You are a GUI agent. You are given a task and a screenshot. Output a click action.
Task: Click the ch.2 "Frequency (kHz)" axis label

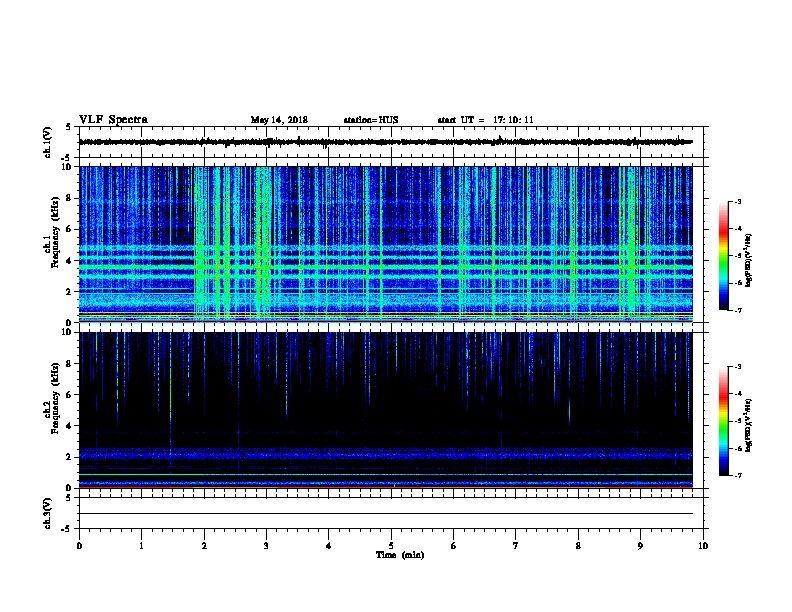[x=55, y=398]
